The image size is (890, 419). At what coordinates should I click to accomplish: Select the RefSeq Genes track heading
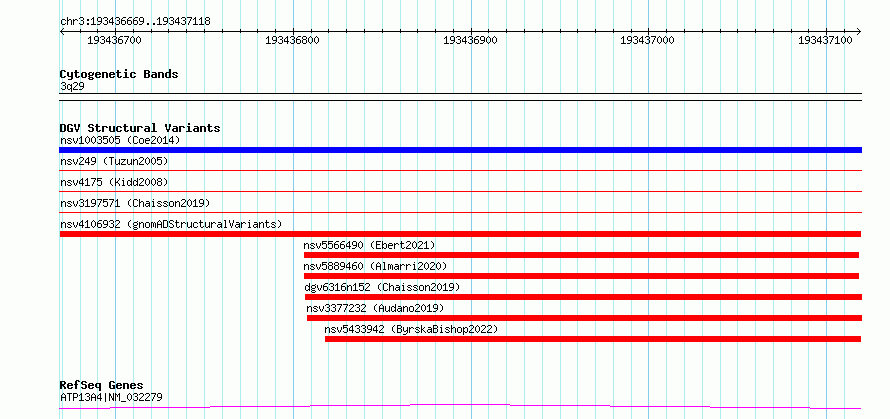[102, 386]
